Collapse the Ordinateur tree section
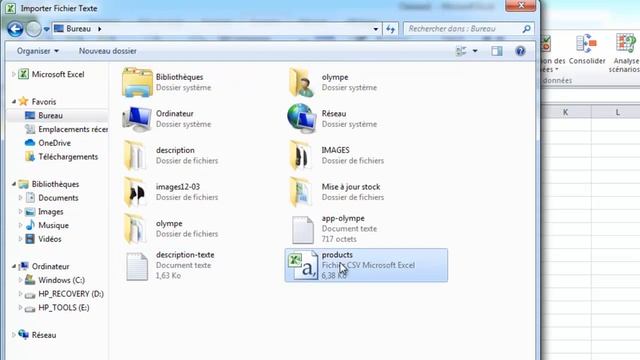The image size is (640, 360). pos(13,266)
